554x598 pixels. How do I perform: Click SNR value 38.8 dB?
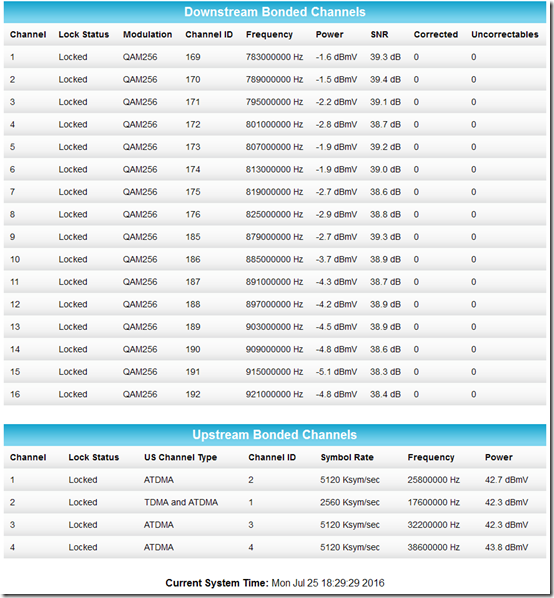pos(385,215)
